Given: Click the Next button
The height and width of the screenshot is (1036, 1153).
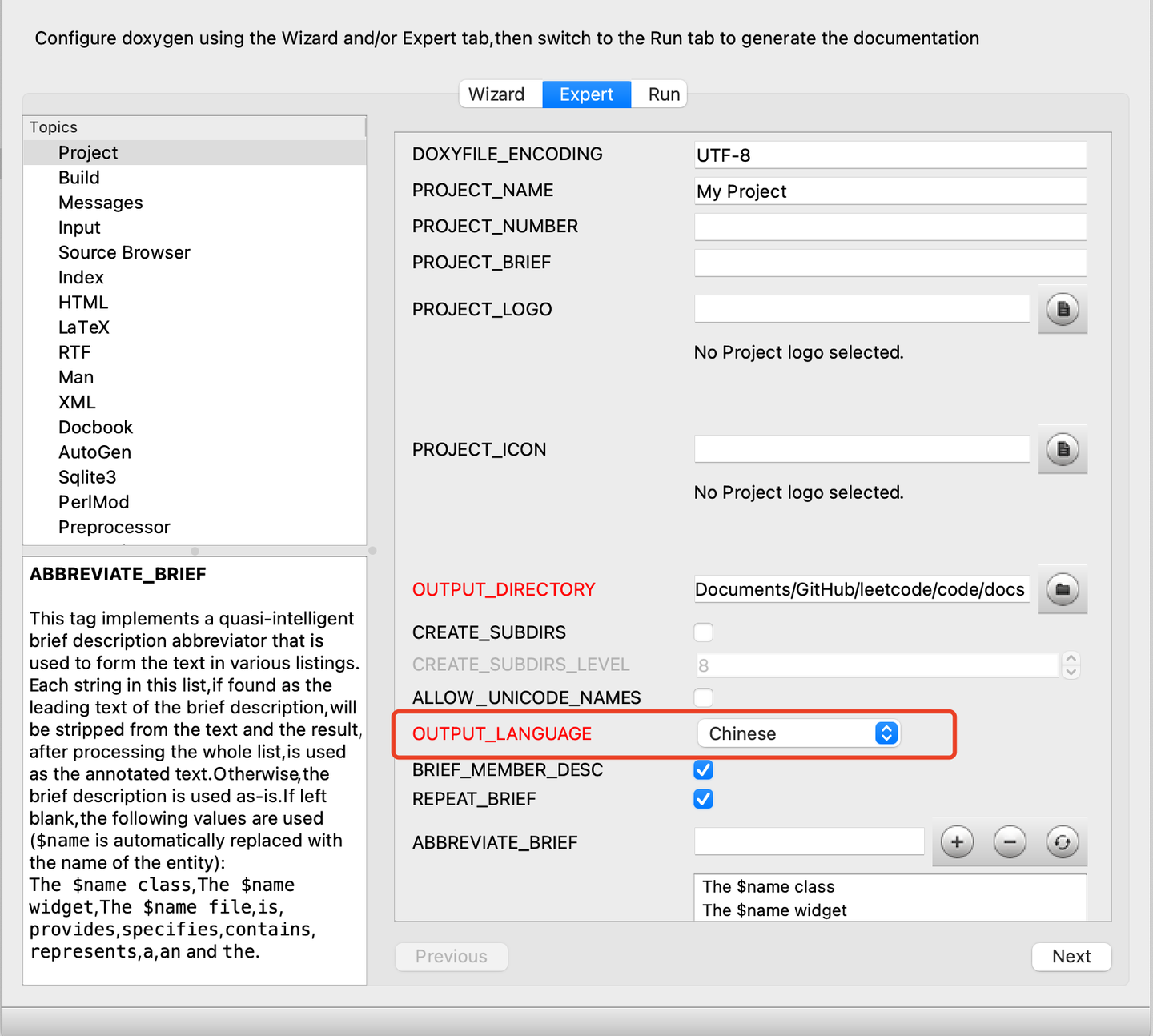Looking at the screenshot, I should click(1071, 956).
